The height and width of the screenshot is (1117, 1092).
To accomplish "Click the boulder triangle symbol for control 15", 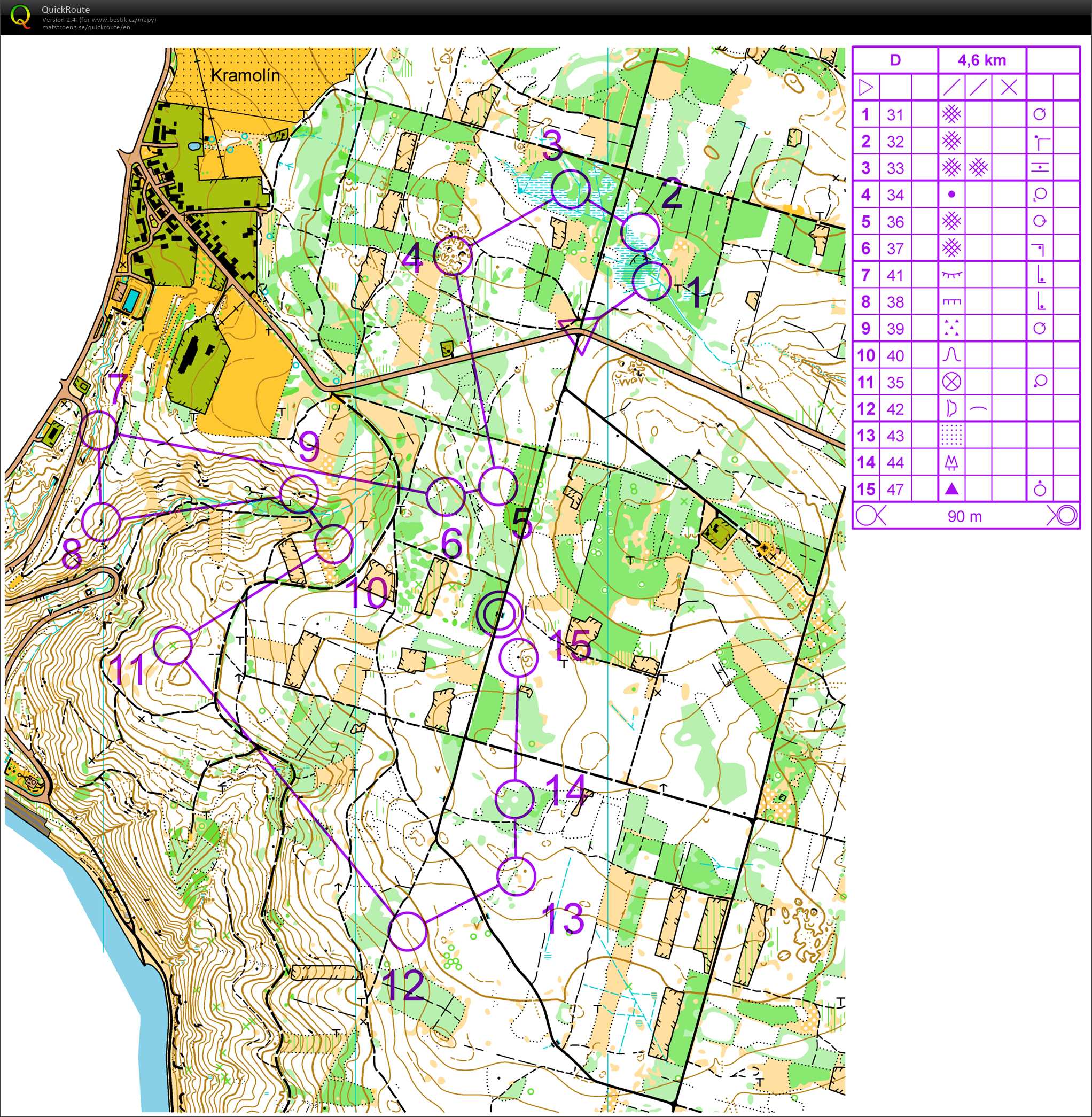I will click(x=951, y=489).
